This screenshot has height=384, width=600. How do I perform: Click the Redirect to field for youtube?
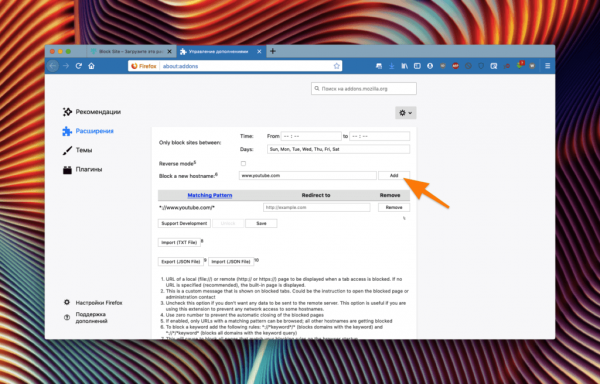click(x=316, y=207)
